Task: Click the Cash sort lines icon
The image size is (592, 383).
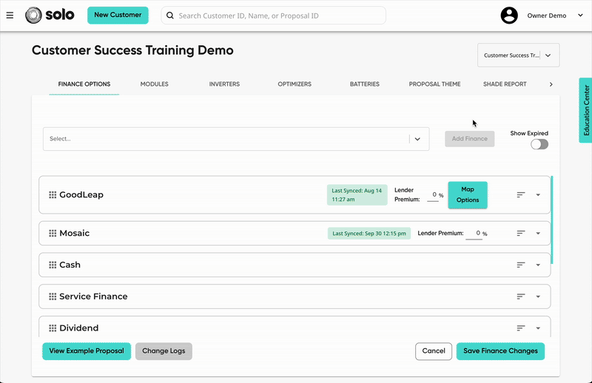Action: 521,265
